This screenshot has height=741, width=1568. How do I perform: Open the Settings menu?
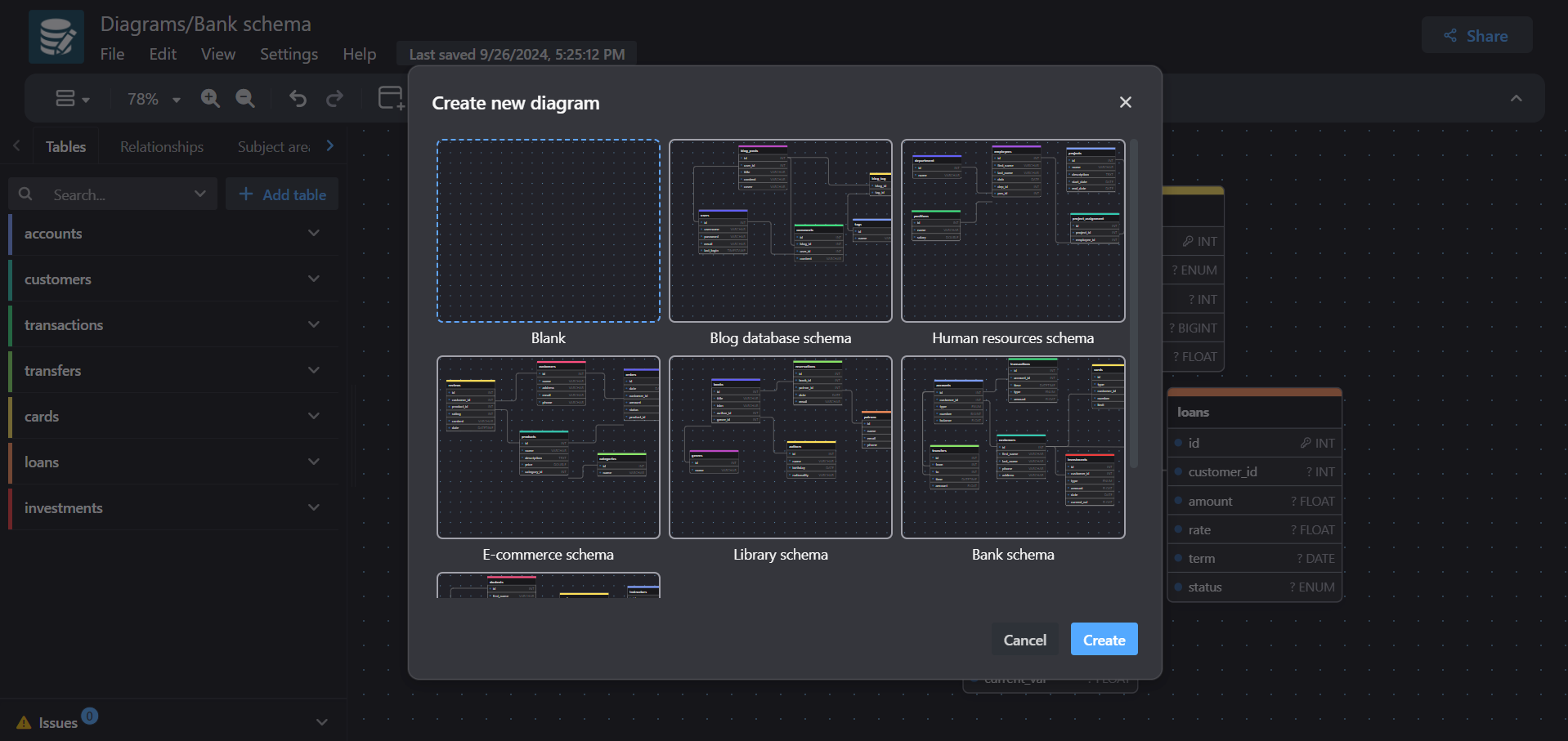[289, 54]
